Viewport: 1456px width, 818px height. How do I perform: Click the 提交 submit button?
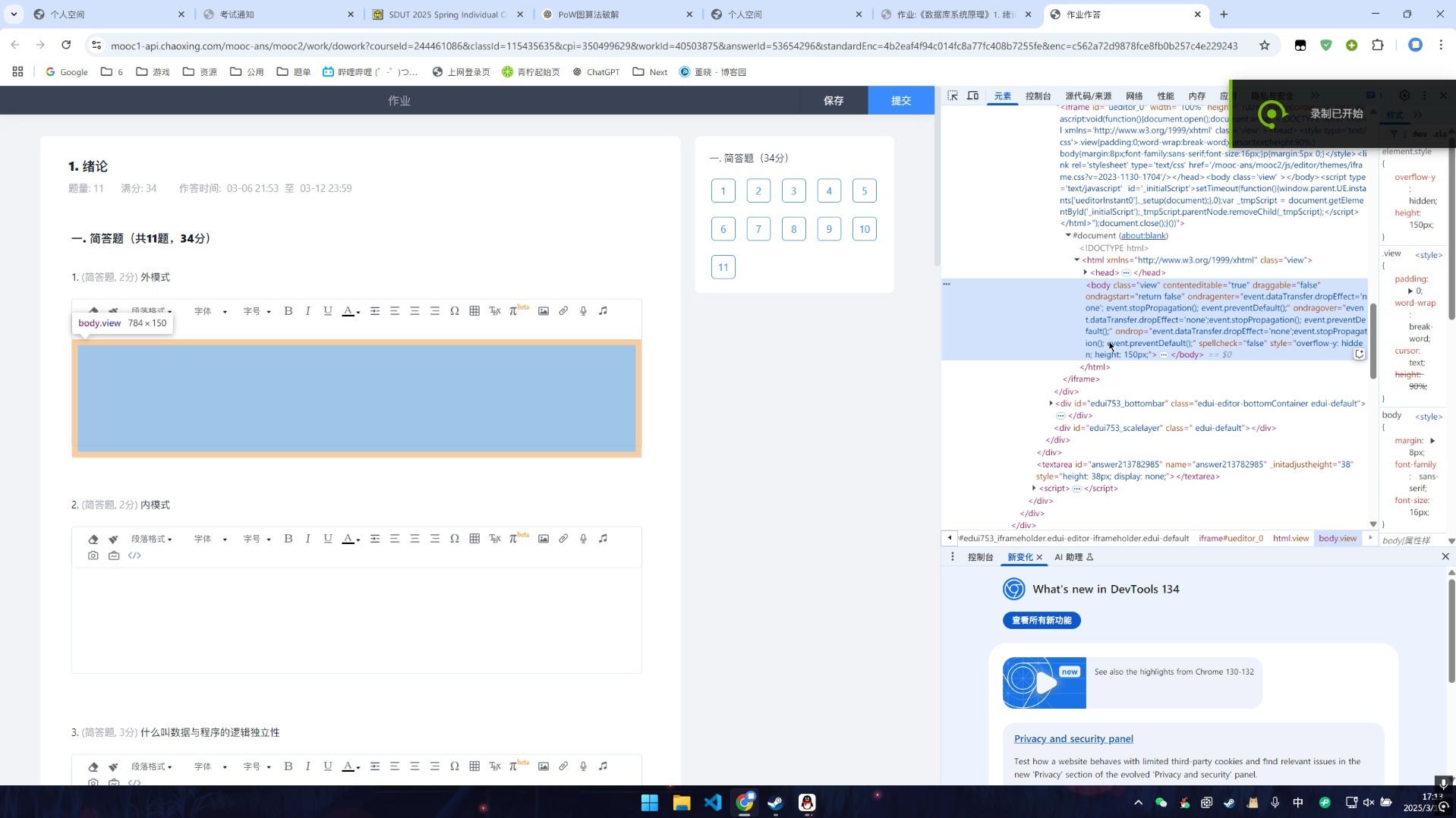[901, 100]
